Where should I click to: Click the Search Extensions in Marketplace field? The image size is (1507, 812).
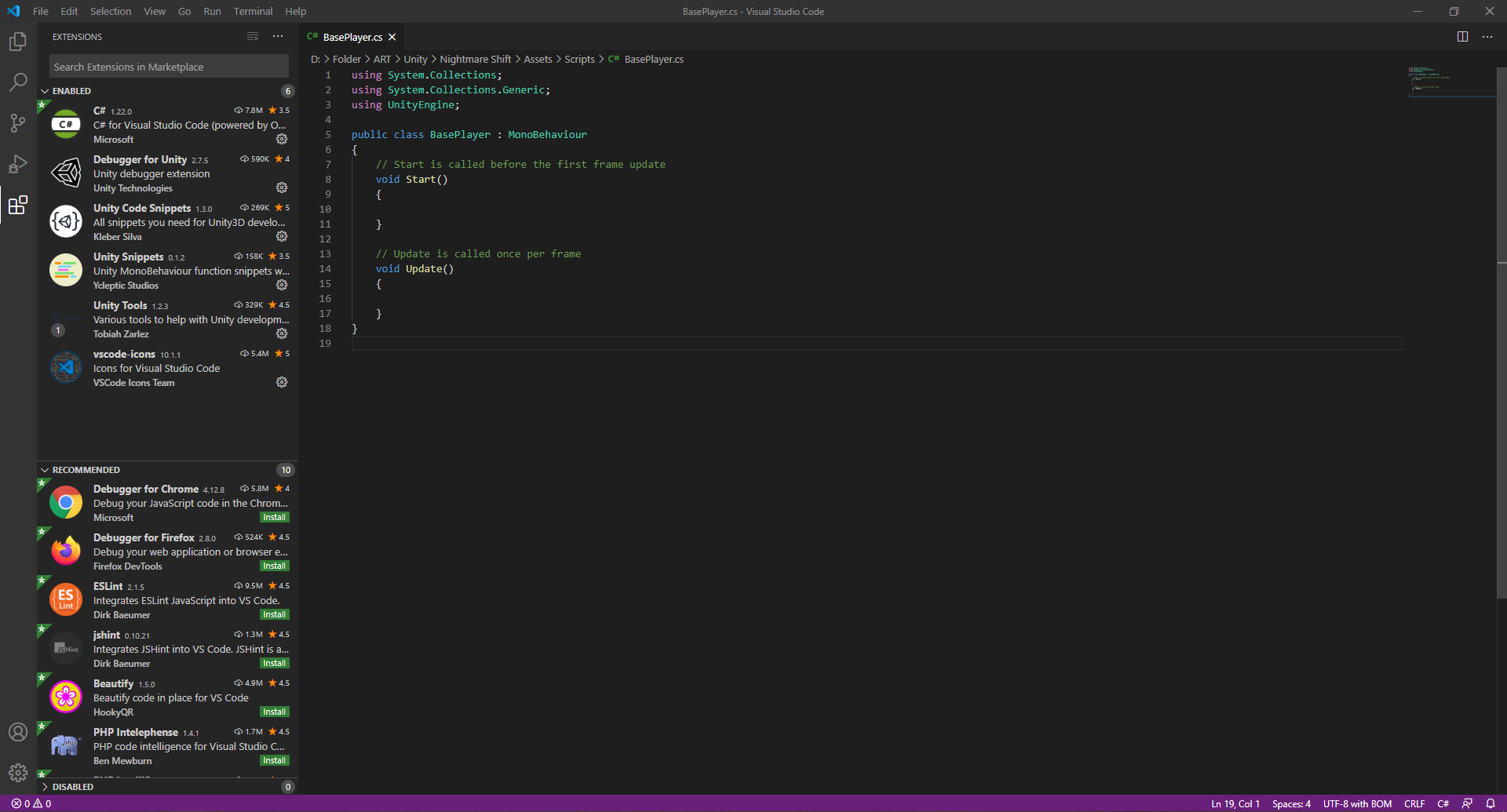click(169, 67)
